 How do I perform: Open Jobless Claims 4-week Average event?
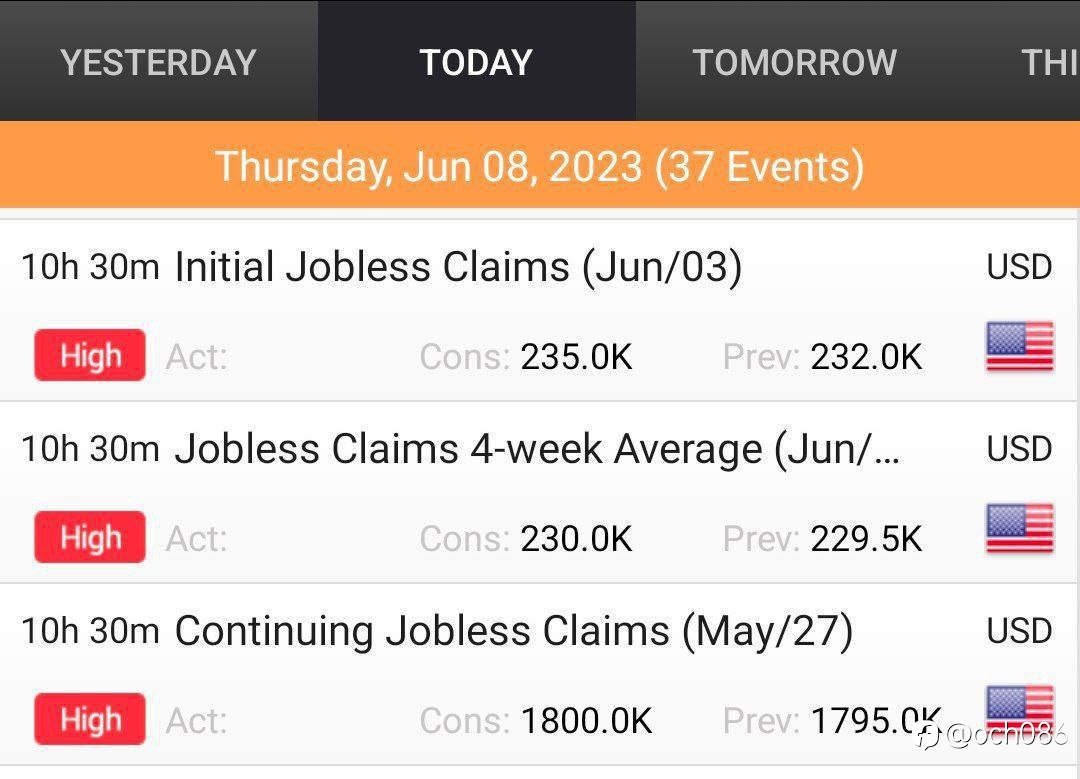(537, 449)
